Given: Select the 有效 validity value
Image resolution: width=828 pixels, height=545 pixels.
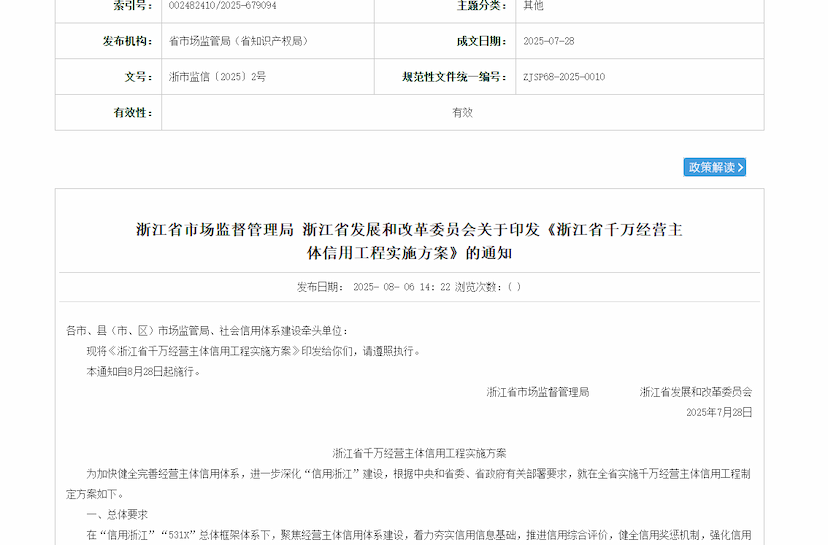Looking at the screenshot, I should click(x=463, y=112).
